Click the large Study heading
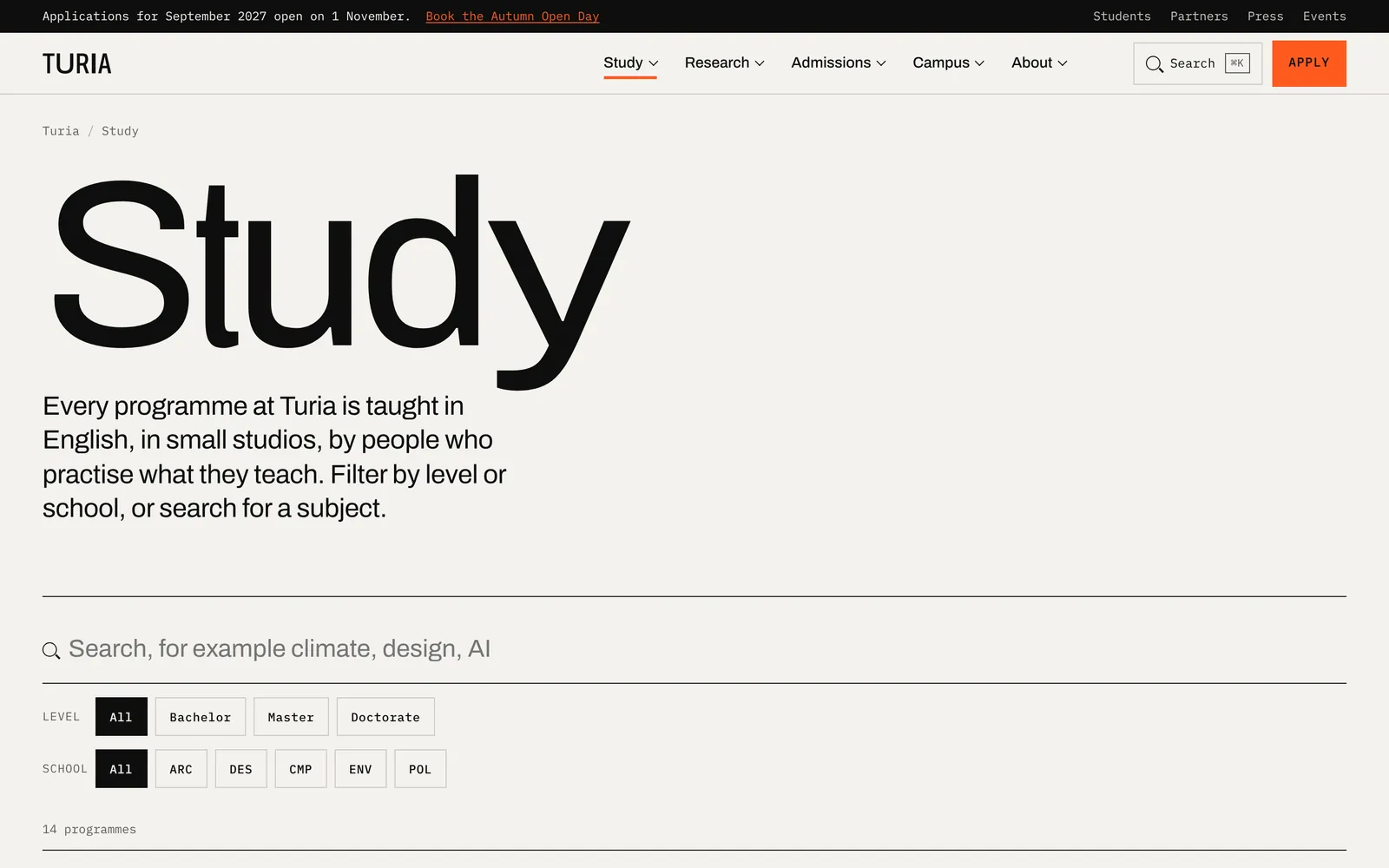1389x868 pixels. click(341, 282)
